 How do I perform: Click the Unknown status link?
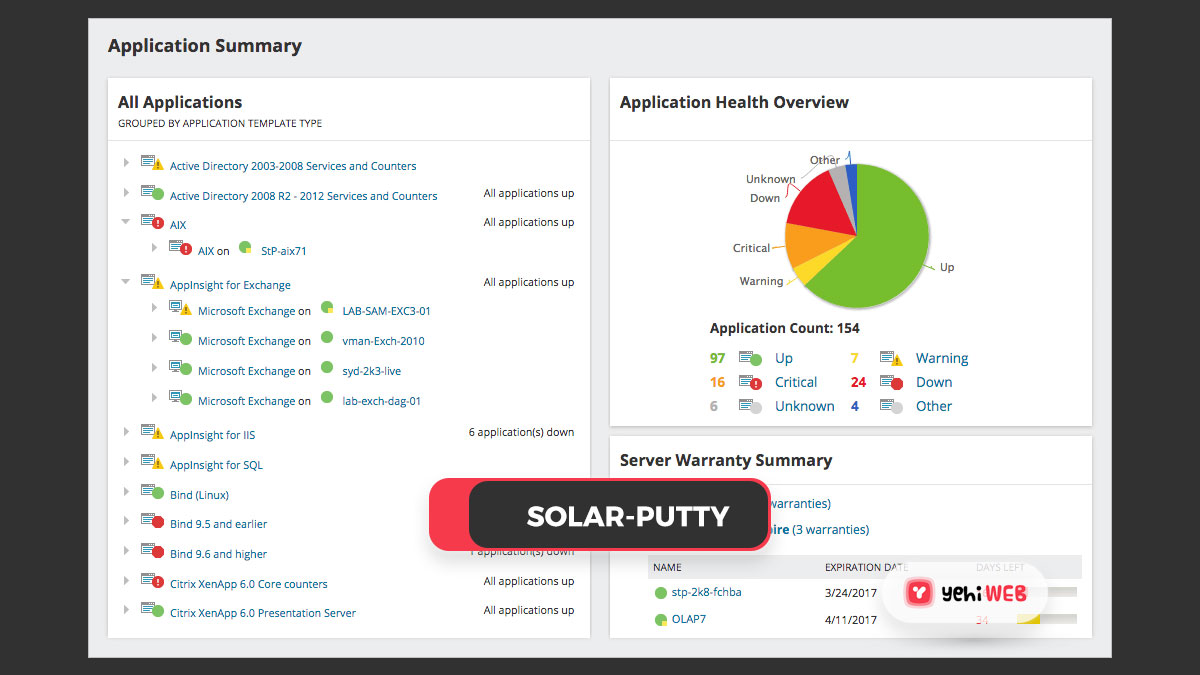coord(804,406)
